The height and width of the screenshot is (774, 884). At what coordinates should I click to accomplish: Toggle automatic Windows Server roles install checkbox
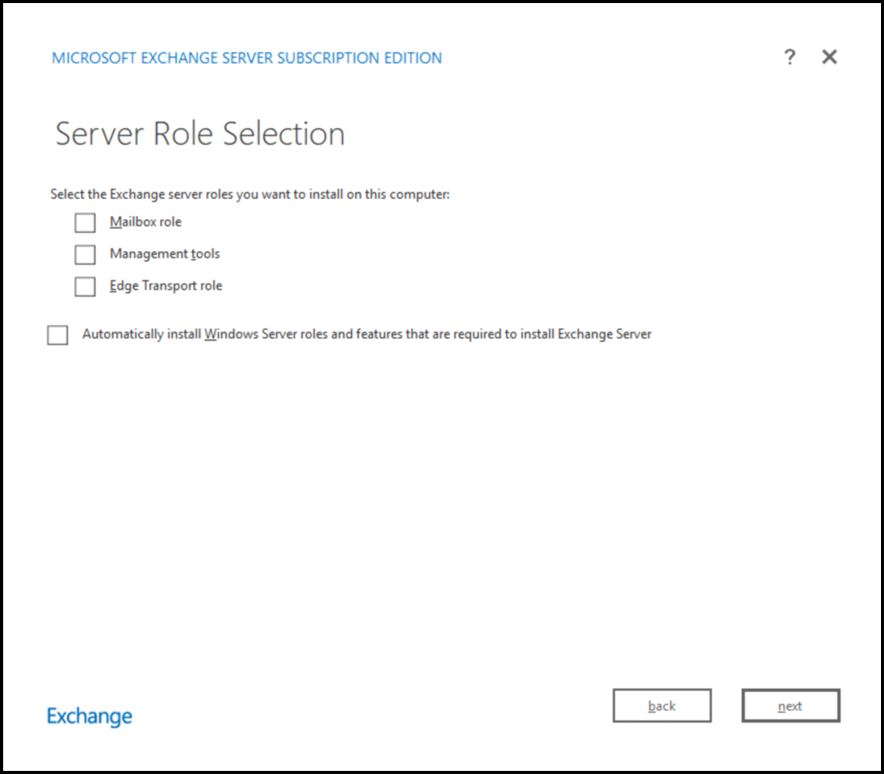[x=58, y=335]
